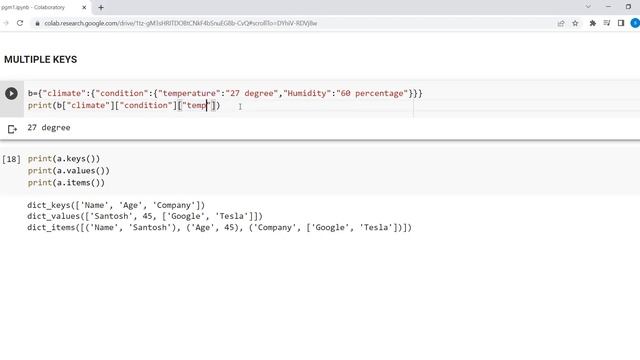Click the dict_keys output line
640x360 pixels.
(x=116, y=205)
